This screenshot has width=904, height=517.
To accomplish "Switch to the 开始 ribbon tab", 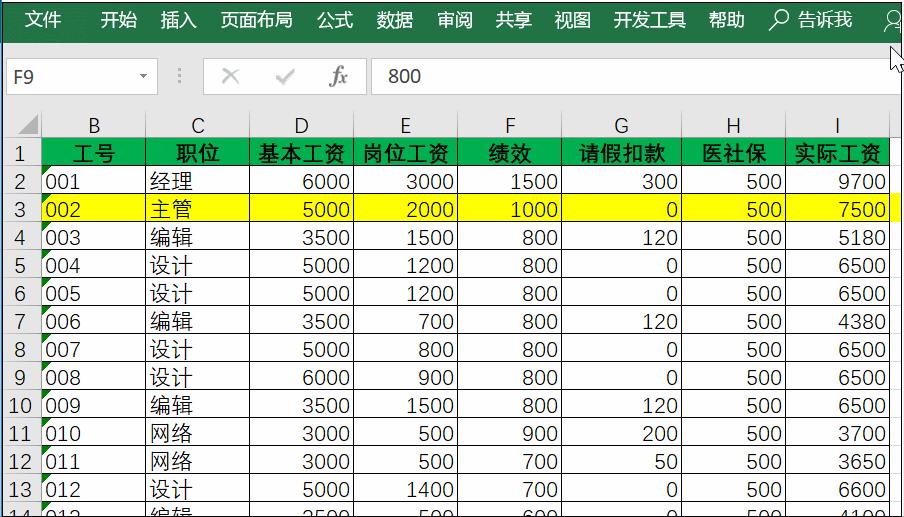I will point(119,20).
